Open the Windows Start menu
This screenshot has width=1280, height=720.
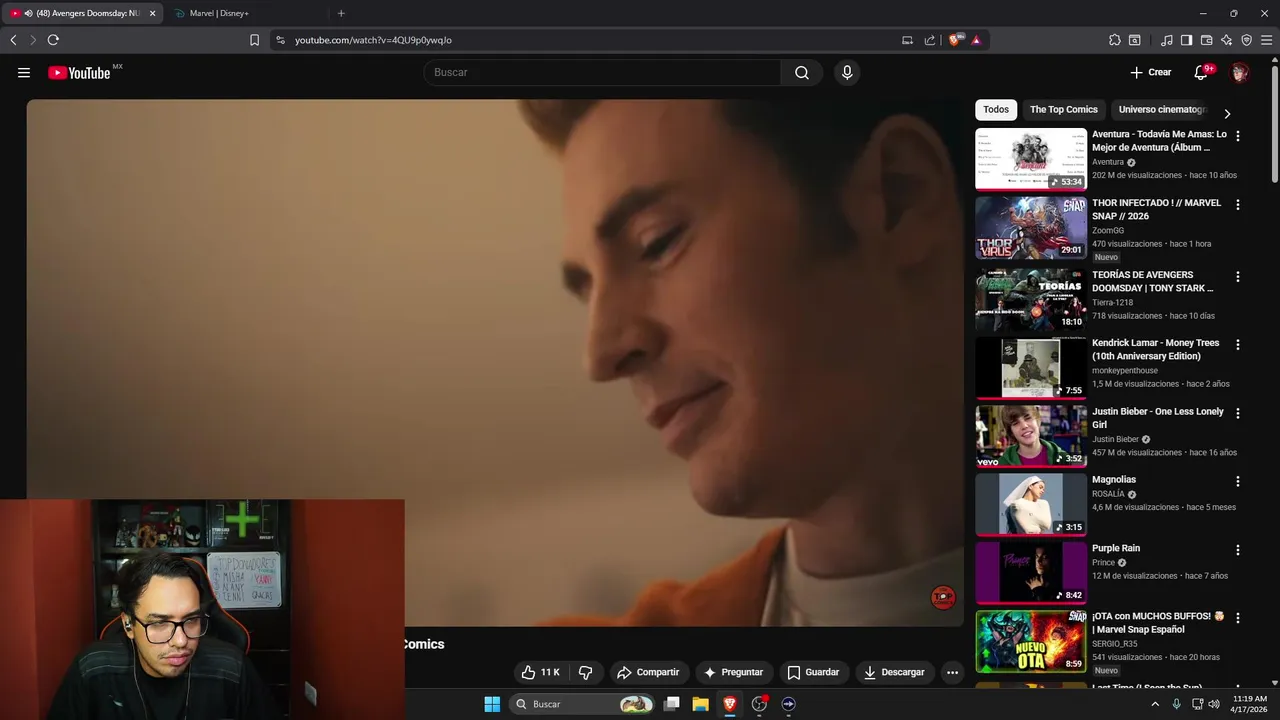coord(492,704)
